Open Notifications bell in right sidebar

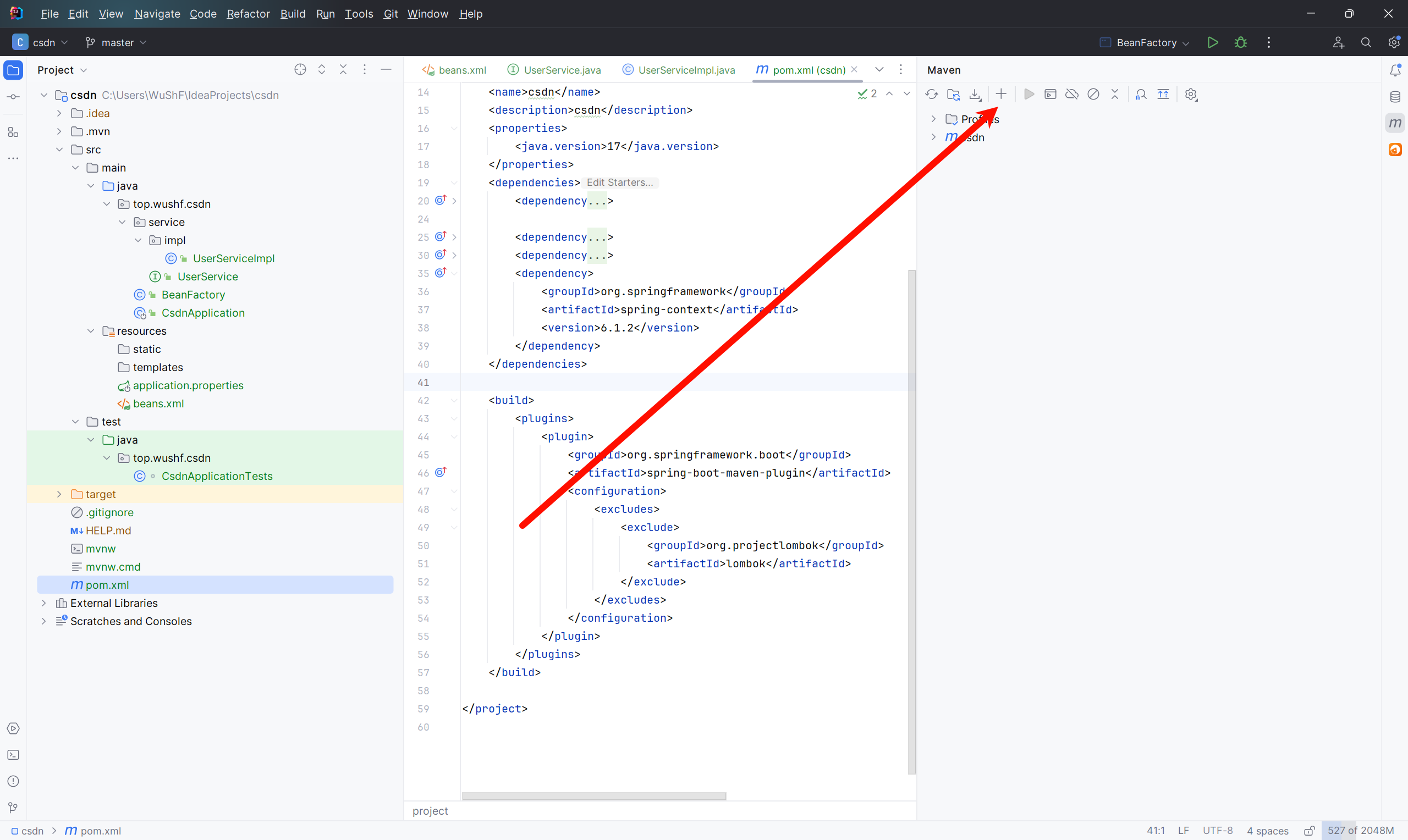click(x=1395, y=70)
